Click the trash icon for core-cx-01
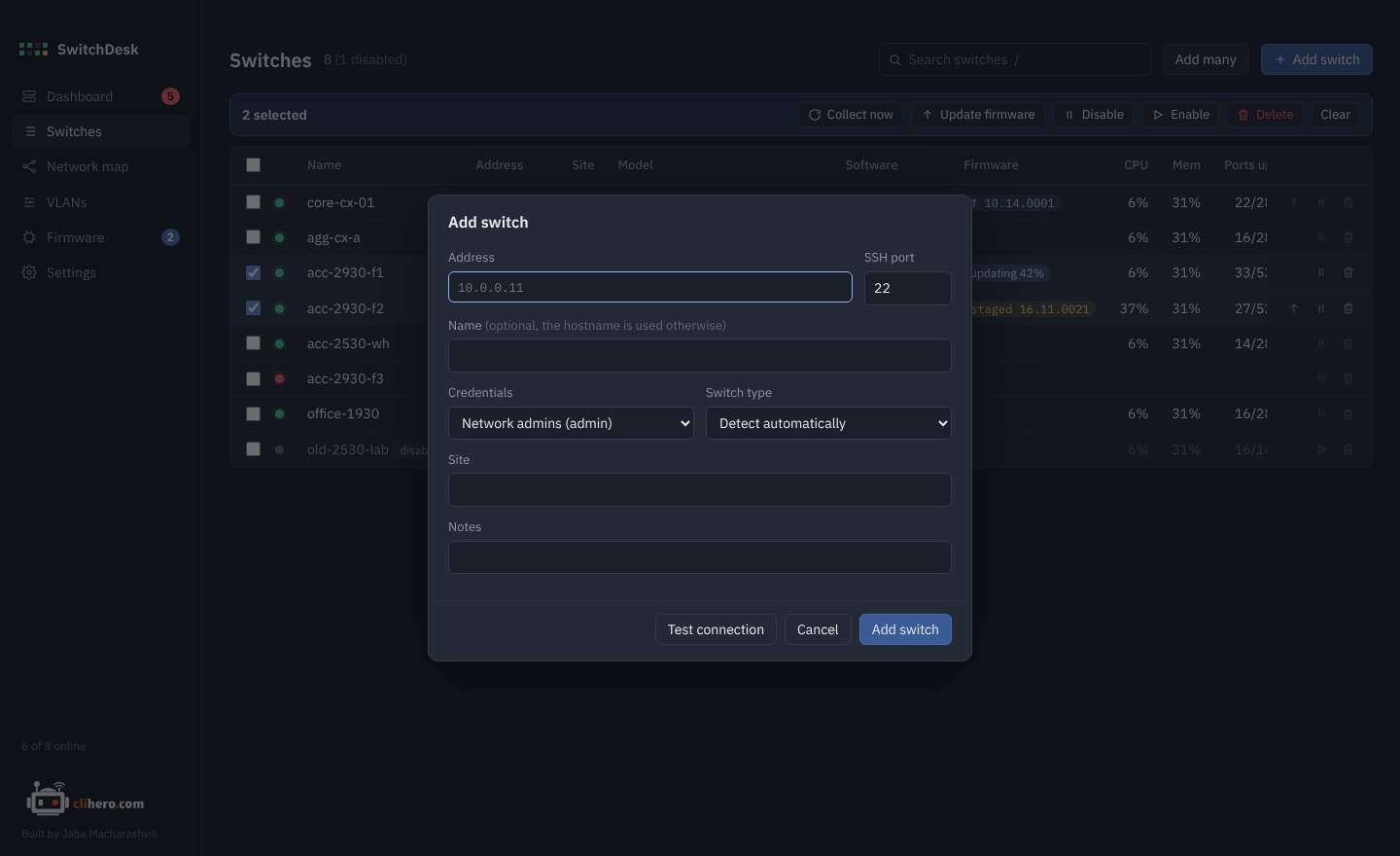Screen dimensions: 1400x856 (1348, 202)
